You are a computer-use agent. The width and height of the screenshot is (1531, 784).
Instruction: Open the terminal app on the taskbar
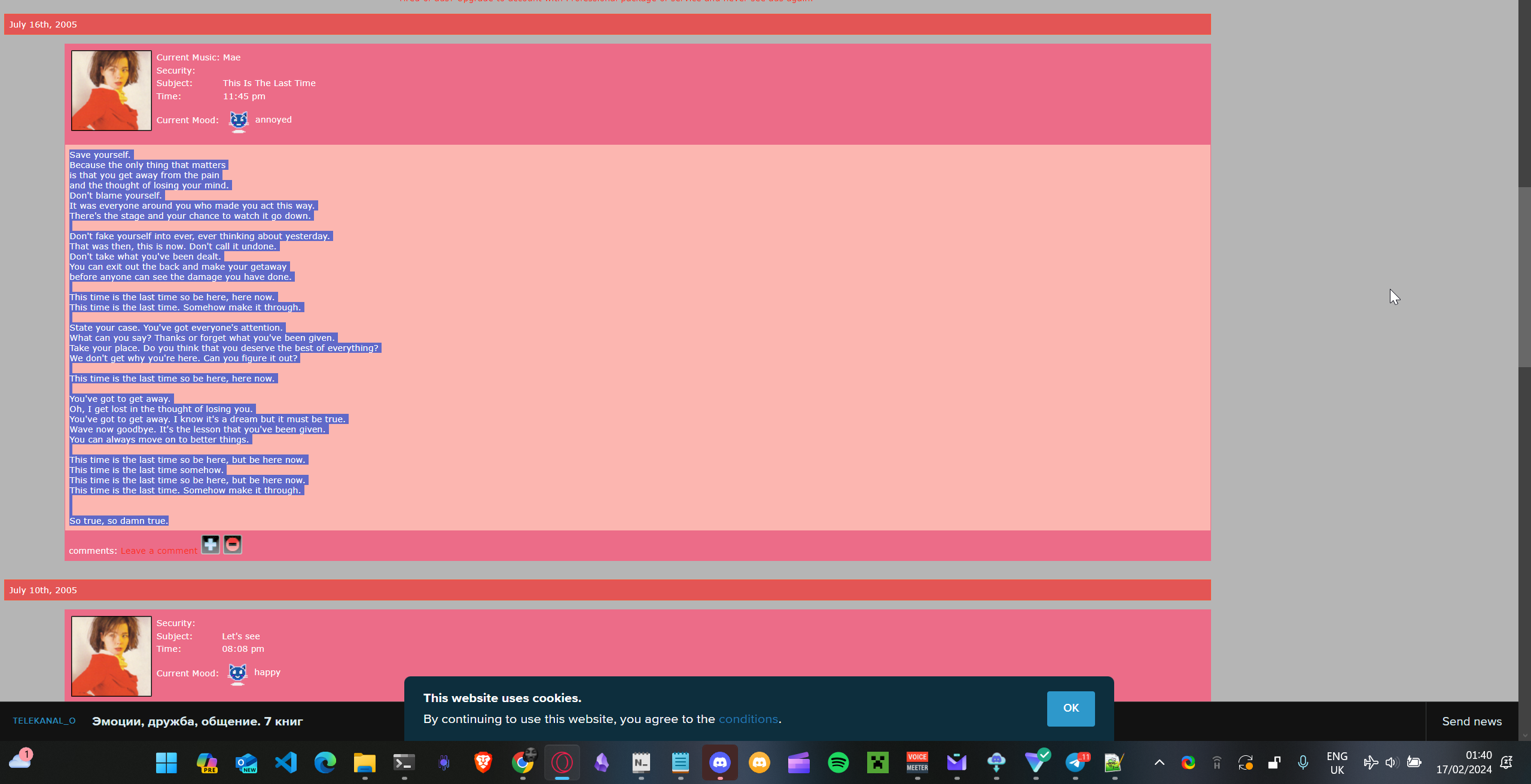click(404, 762)
